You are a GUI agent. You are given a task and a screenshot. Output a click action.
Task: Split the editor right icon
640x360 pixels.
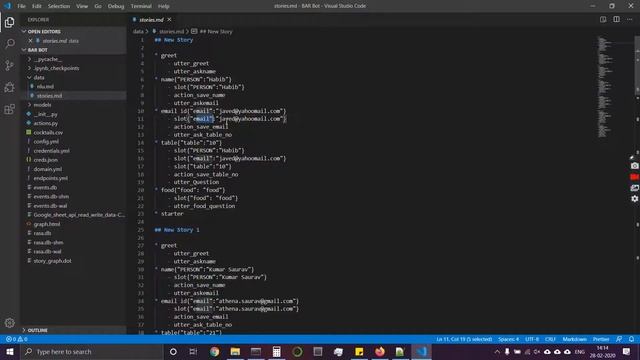pyautogui.click(x=616, y=19)
